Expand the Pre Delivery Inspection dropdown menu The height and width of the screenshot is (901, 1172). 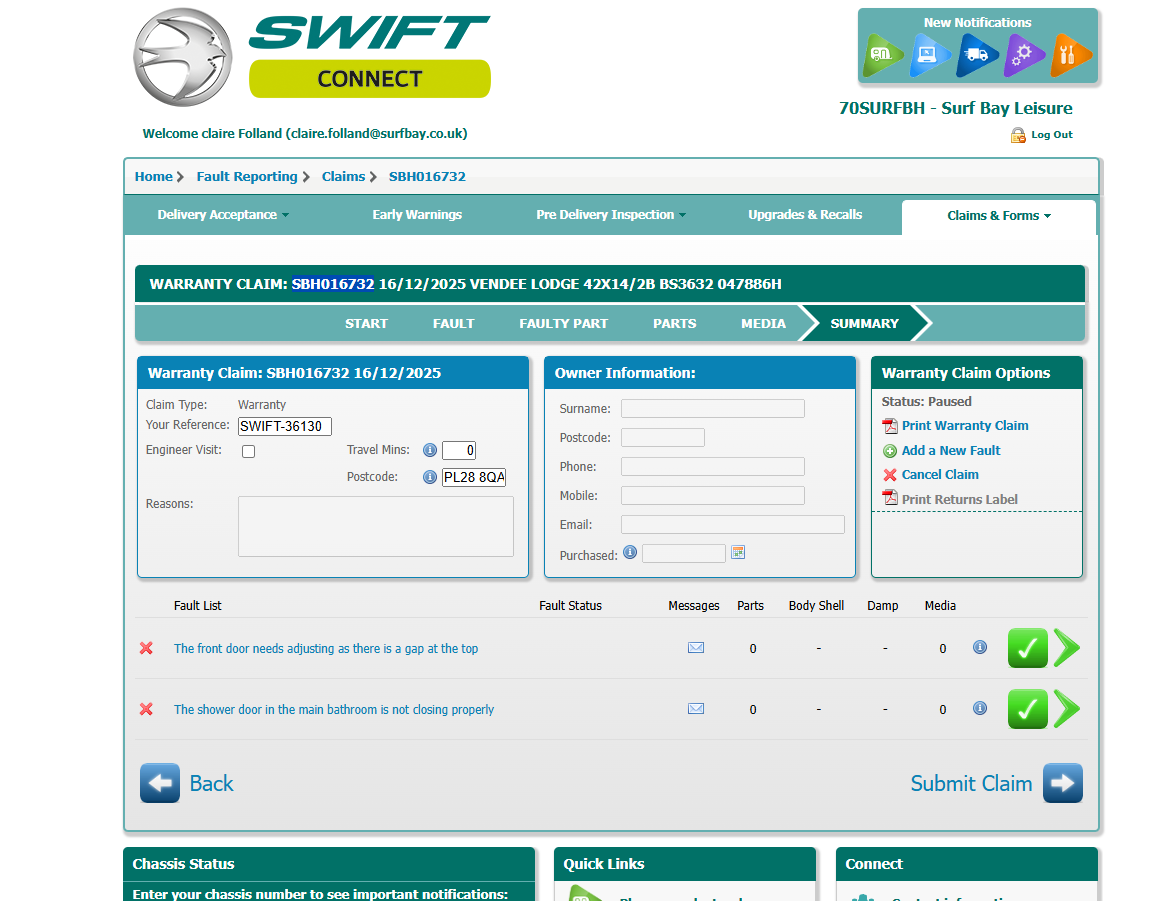[611, 215]
